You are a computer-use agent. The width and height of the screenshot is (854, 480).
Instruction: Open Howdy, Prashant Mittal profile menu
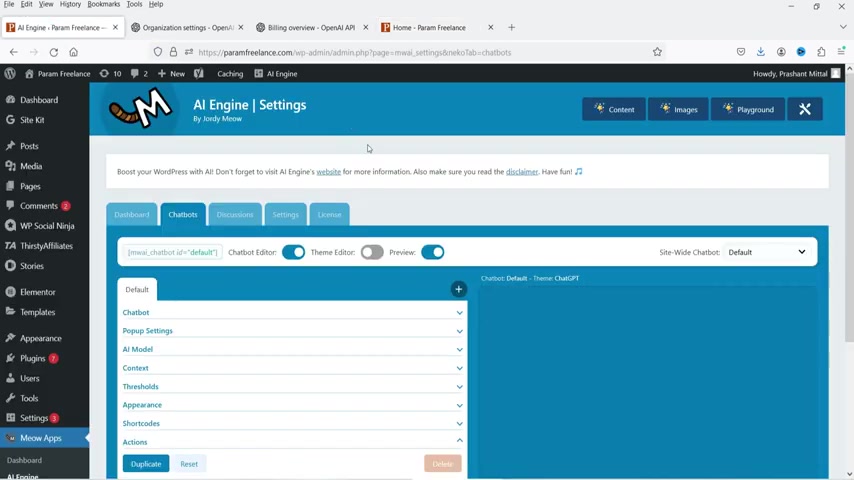(796, 74)
